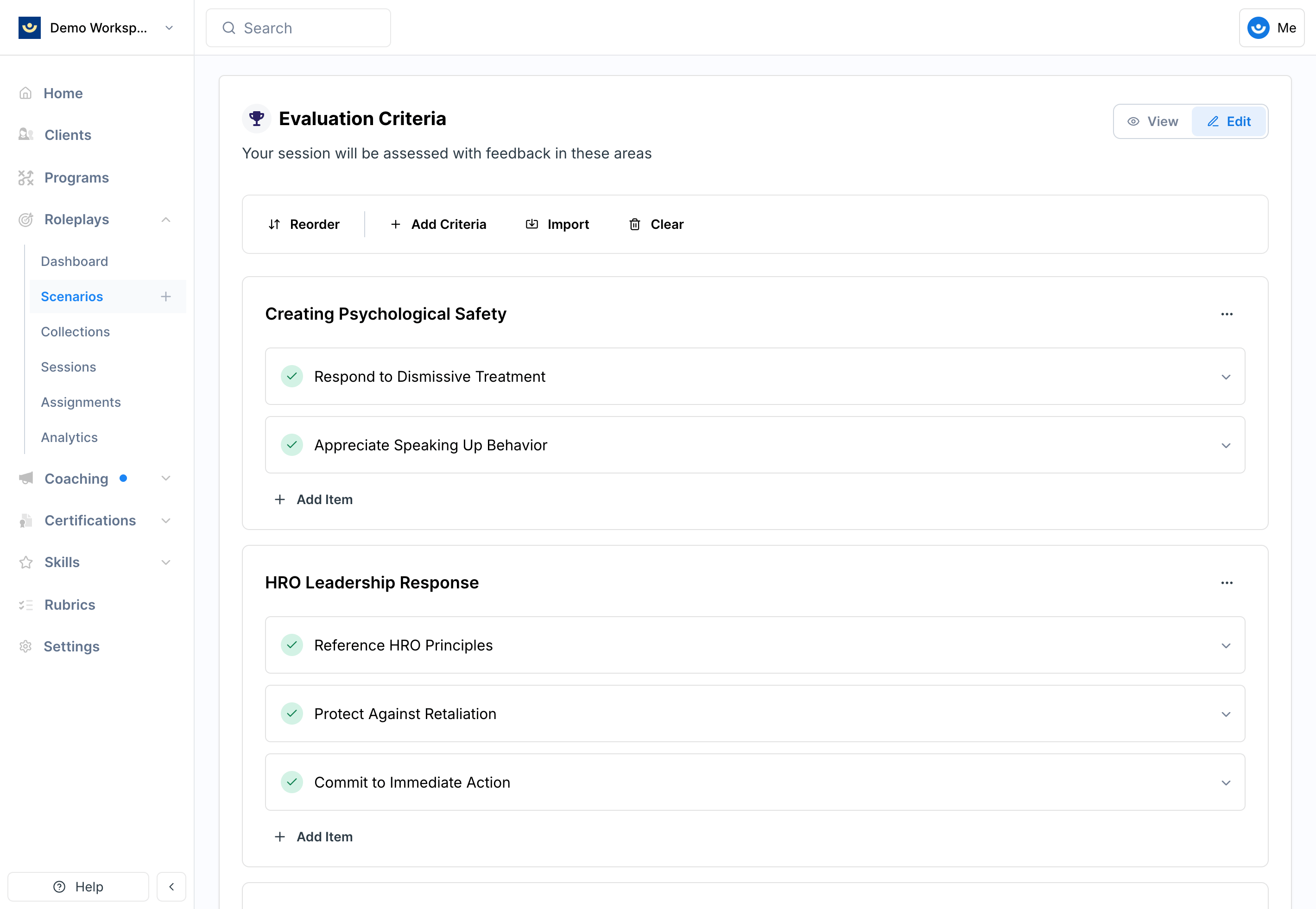The image size is (1316, 909).
Task: Expand Reference HRO Principles item
Action: [x=1226, y=646]
